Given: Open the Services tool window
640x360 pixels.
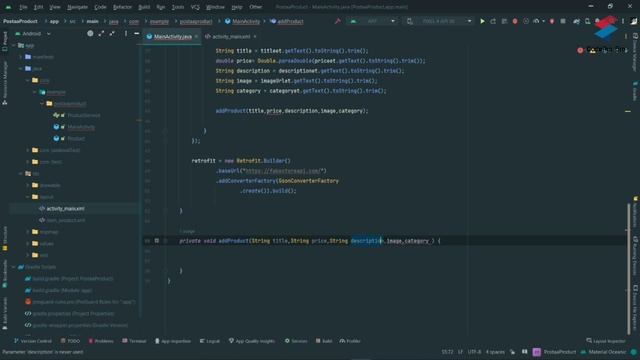Looking at the screenshot, I should coord(296,341).
